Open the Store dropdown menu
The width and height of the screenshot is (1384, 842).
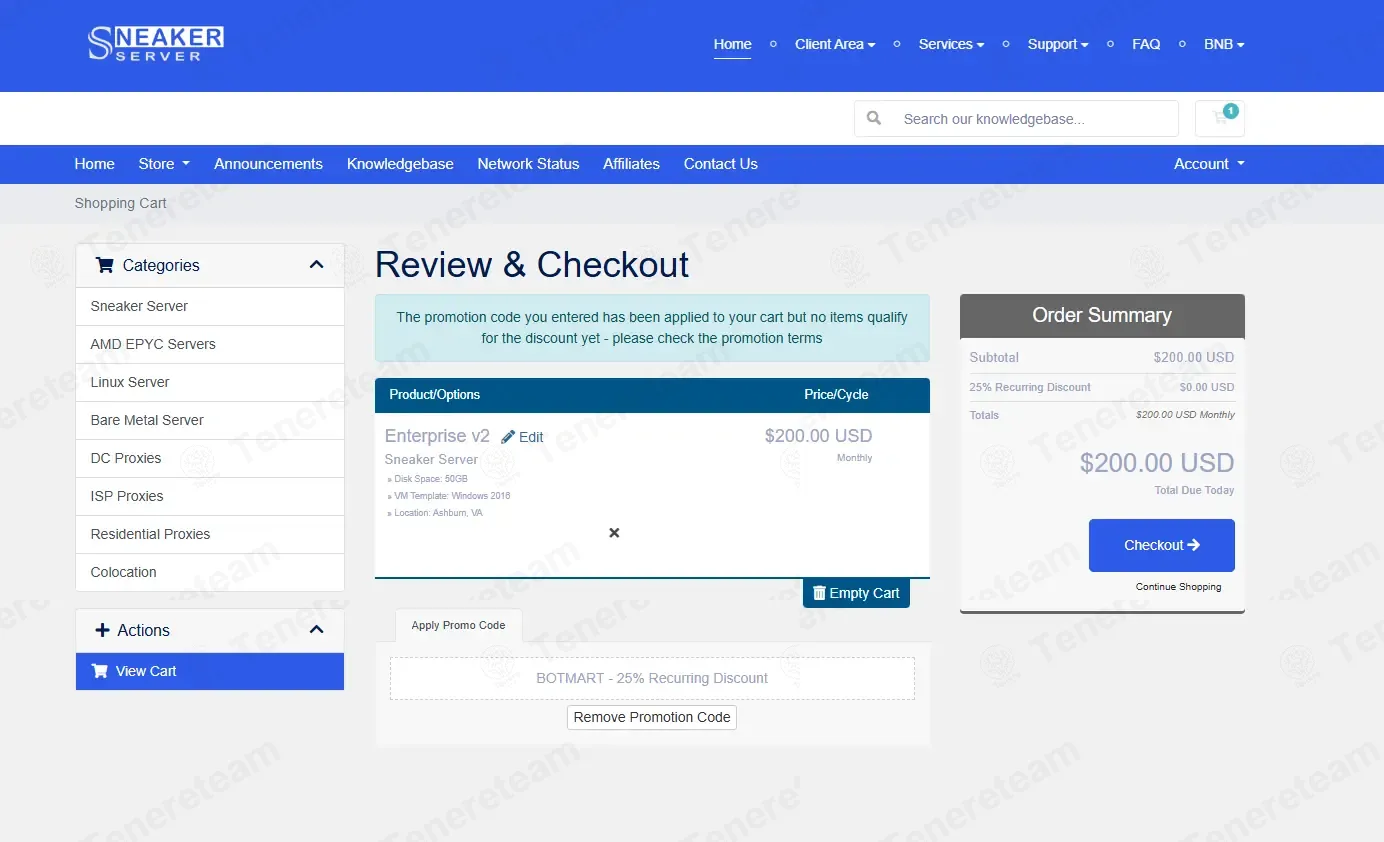(164, 164)
